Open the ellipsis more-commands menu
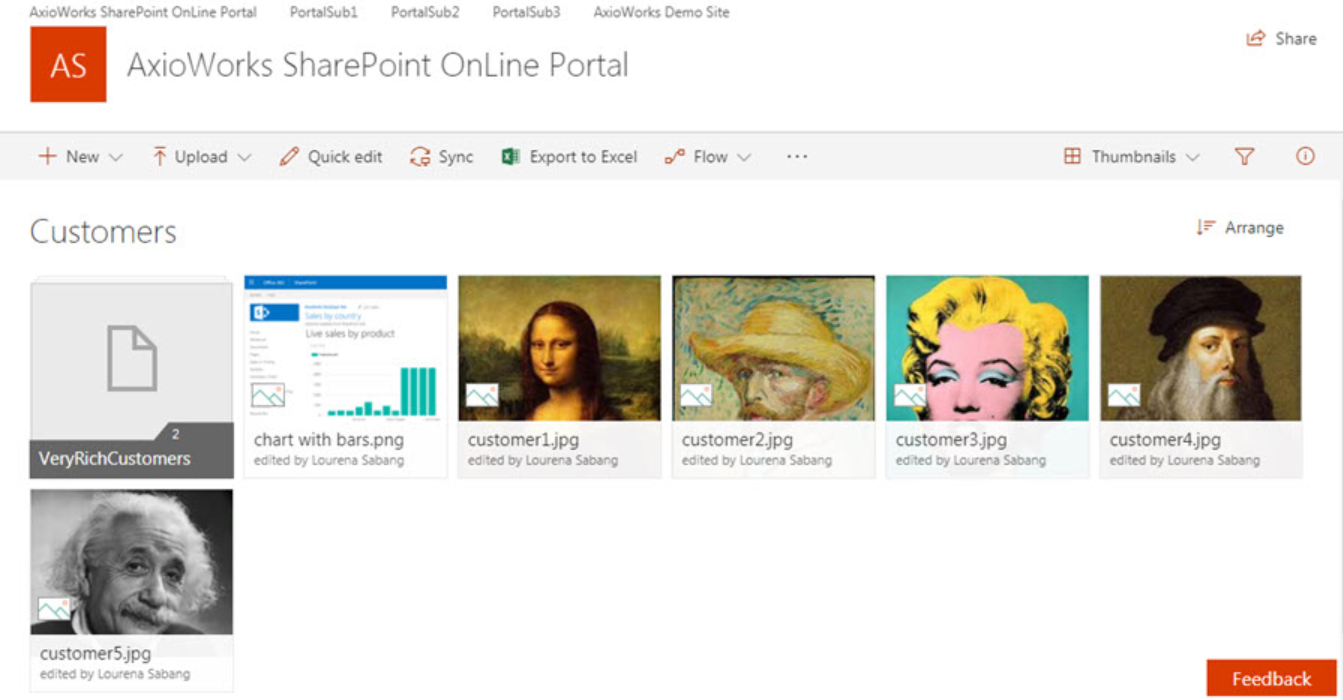The height and width of the screenshot is (700, 1343). click(x=797, y=156)
